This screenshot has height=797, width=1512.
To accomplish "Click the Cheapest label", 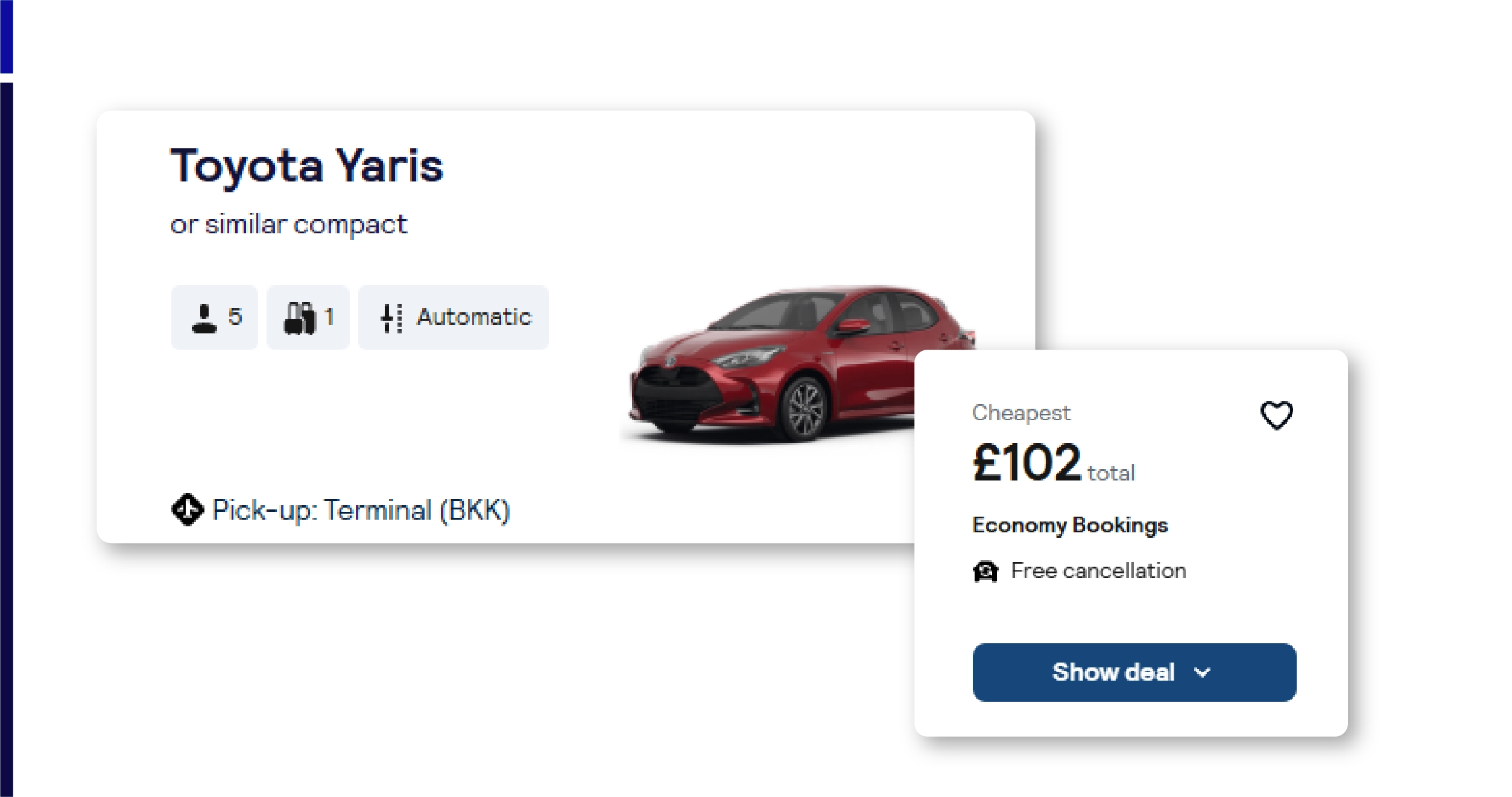I will coord(1020,413).
